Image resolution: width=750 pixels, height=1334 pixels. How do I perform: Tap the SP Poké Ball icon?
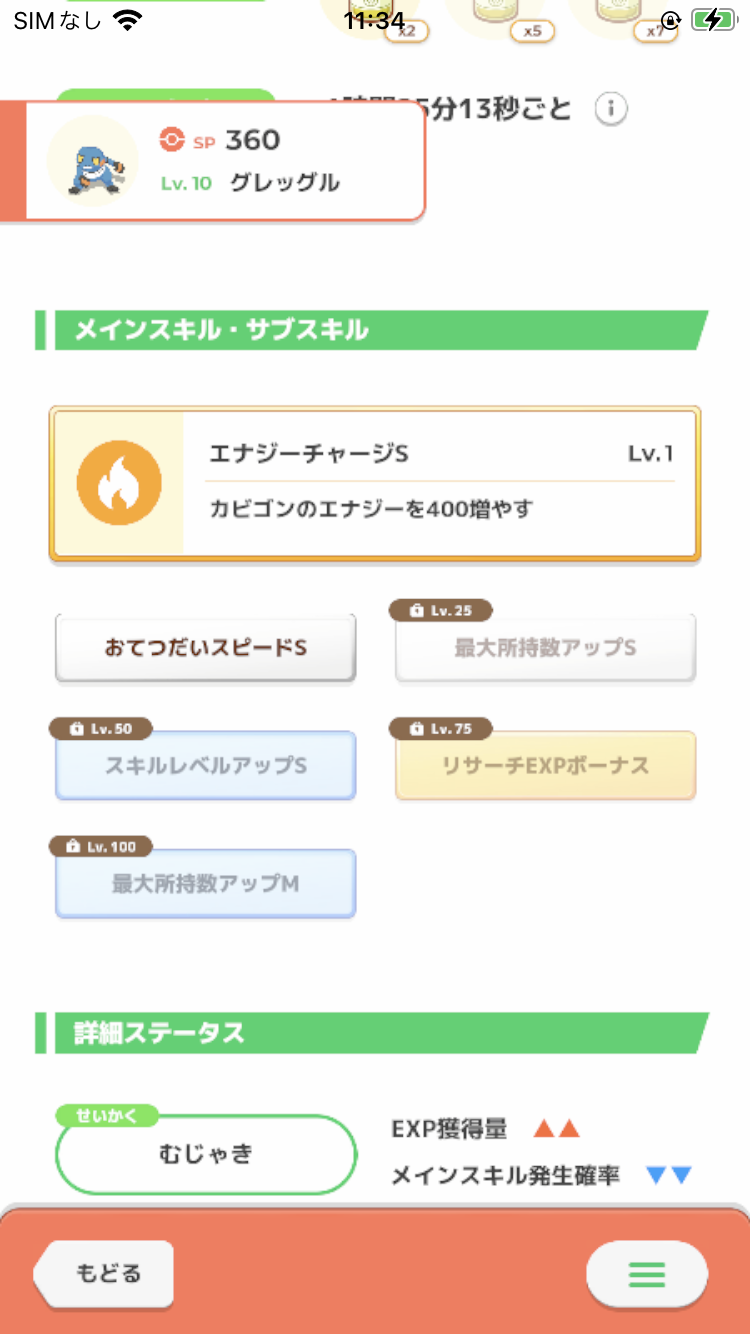(172, 140)
